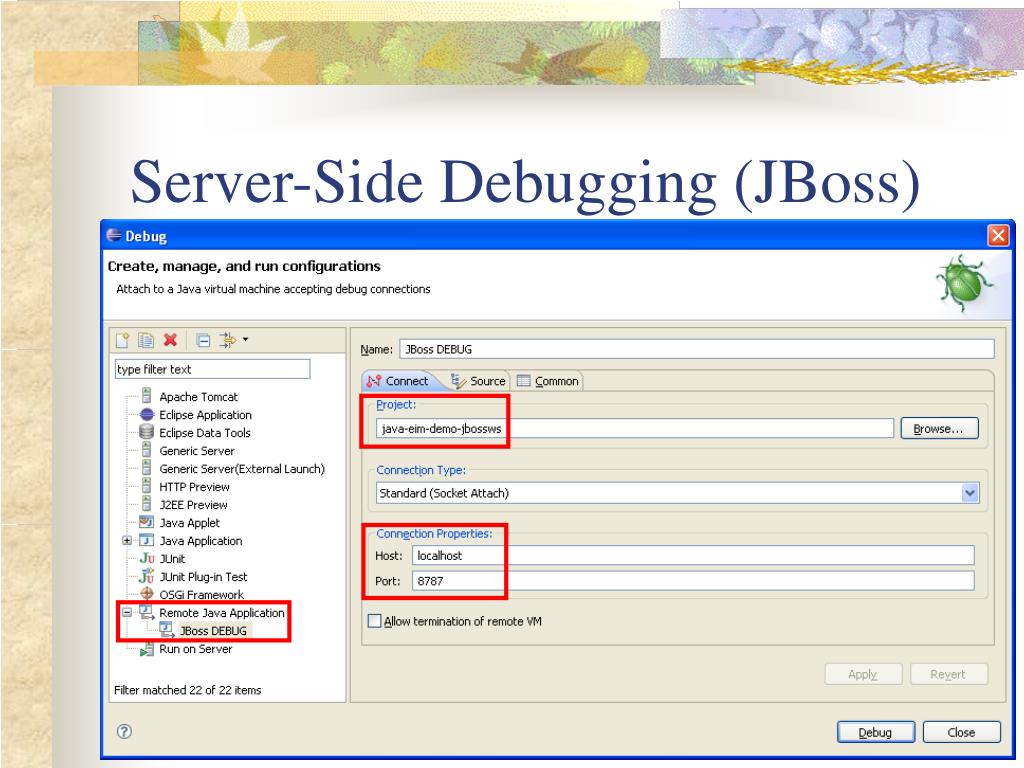Click the JUnit icon
1024x768 pixels.
coord(147,558)
